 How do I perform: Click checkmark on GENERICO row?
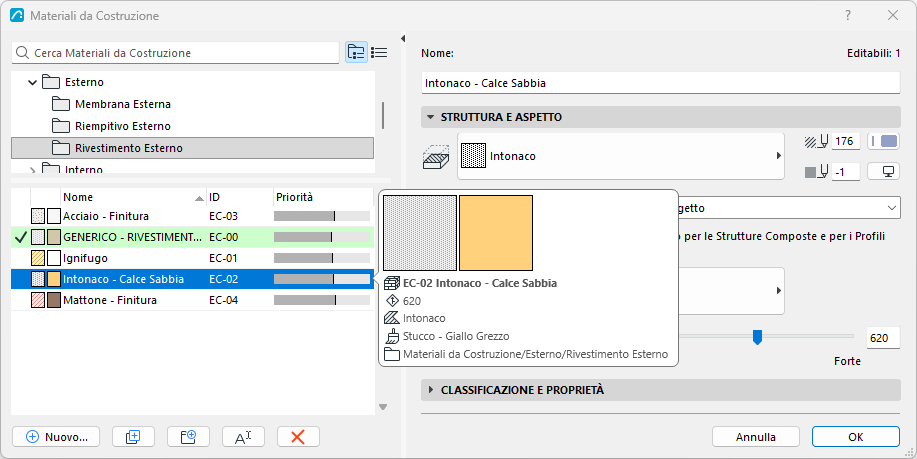[x=21, y=237]
